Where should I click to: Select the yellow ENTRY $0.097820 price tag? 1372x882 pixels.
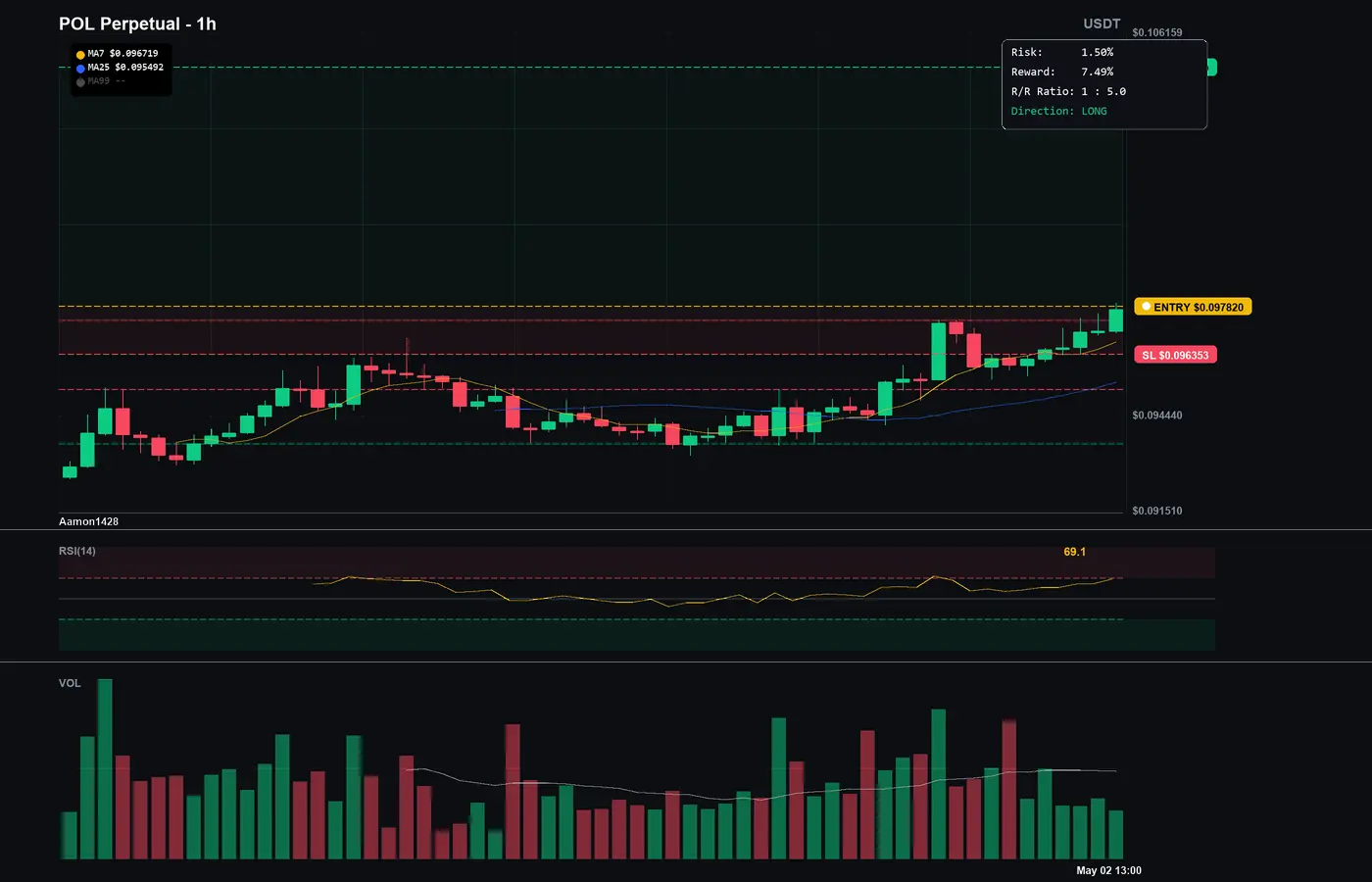1193,307
